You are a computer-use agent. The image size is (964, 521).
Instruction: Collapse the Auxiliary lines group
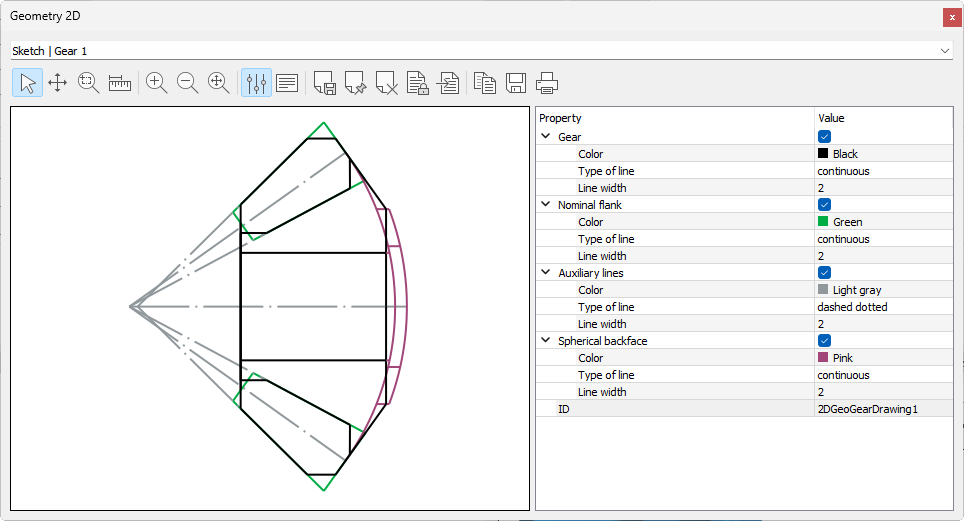tap(546, 273)
